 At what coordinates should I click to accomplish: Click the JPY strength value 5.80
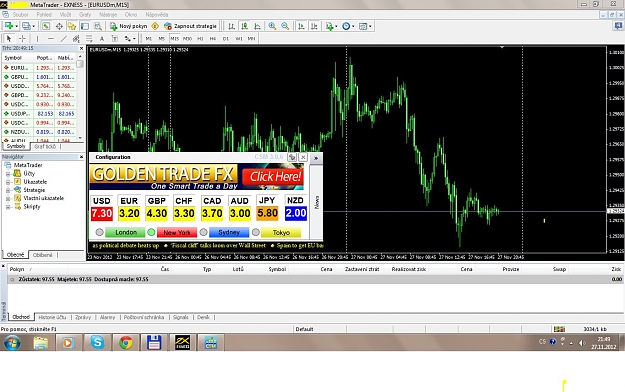[x=267, y=213]
